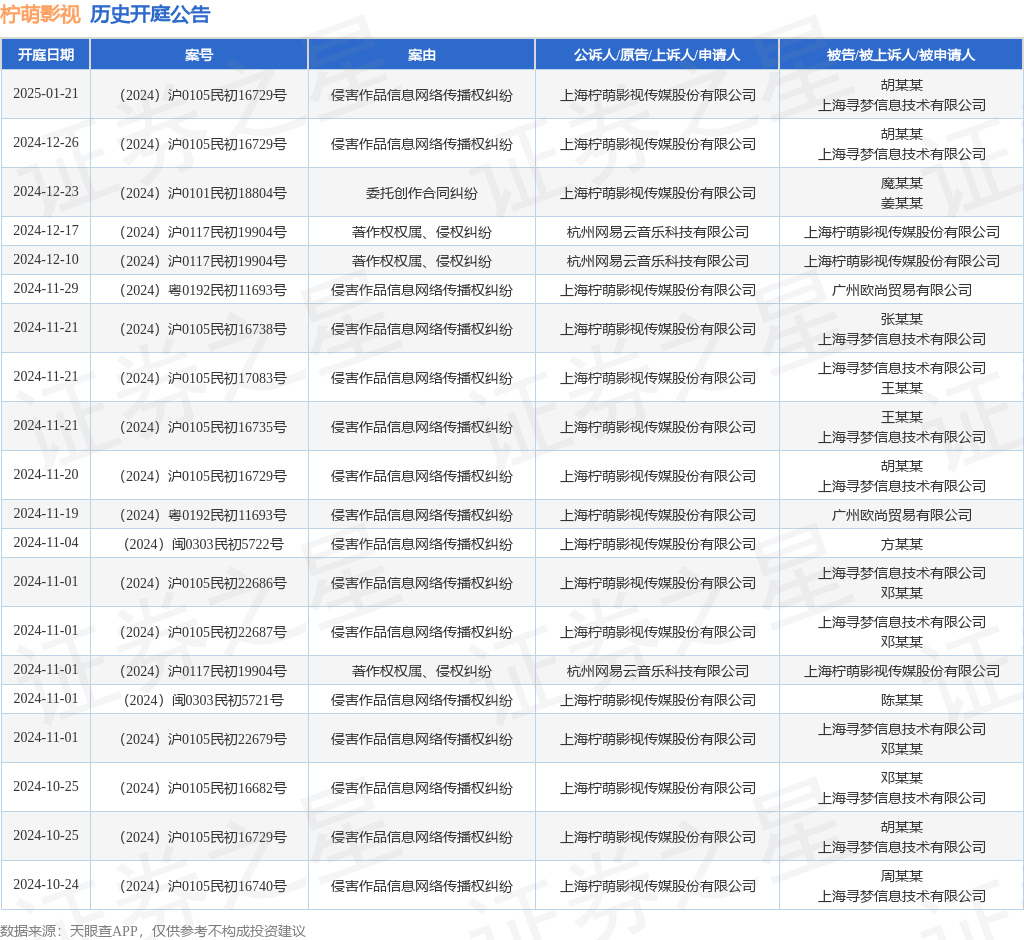The width and height of the screenshot is (1024, 940).
Task: Click case number 沪0105民初22679号
Action: [x=203, y=739]
